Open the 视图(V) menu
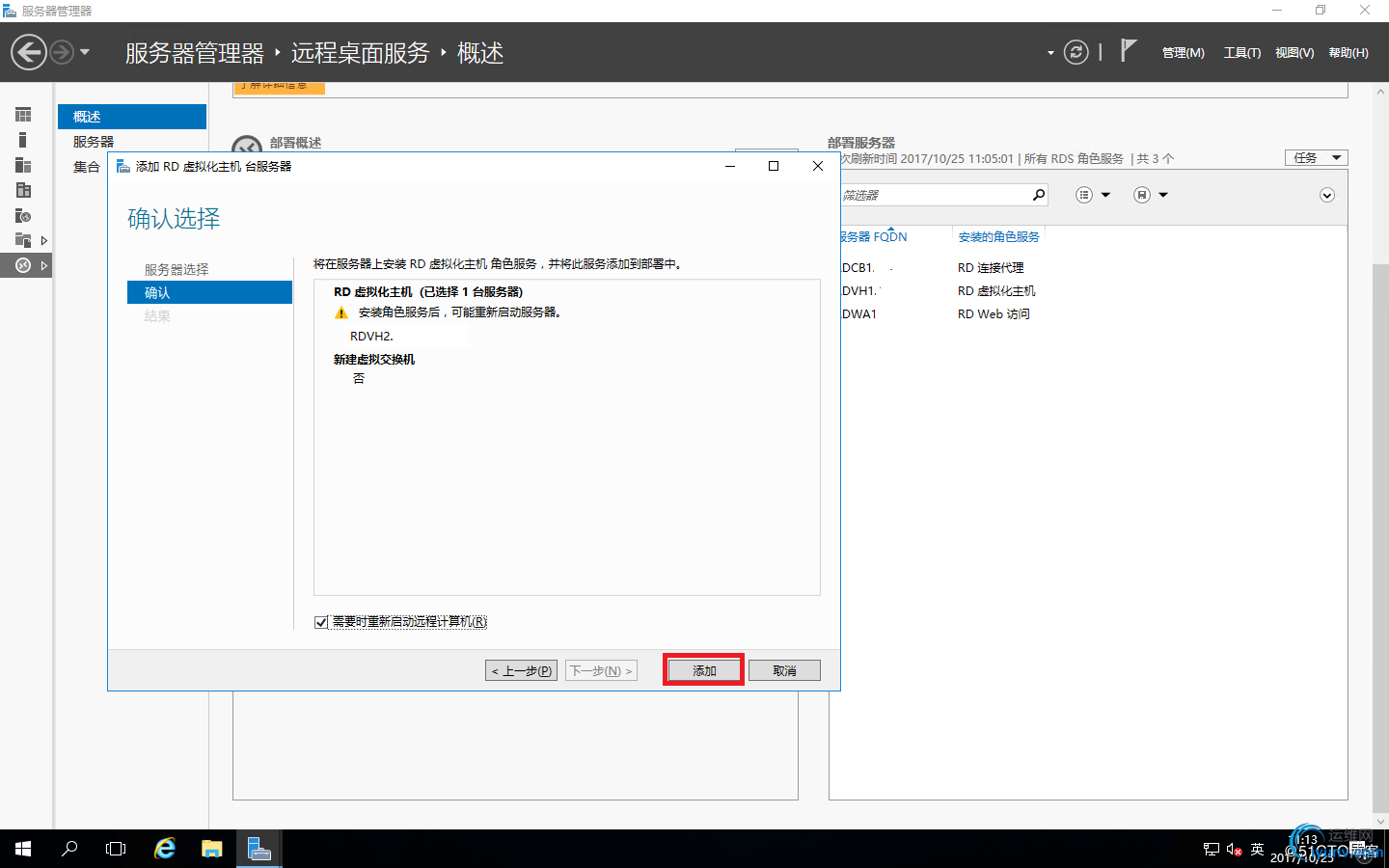The width and height of the screenshot is (1389, 868). 1294,53
